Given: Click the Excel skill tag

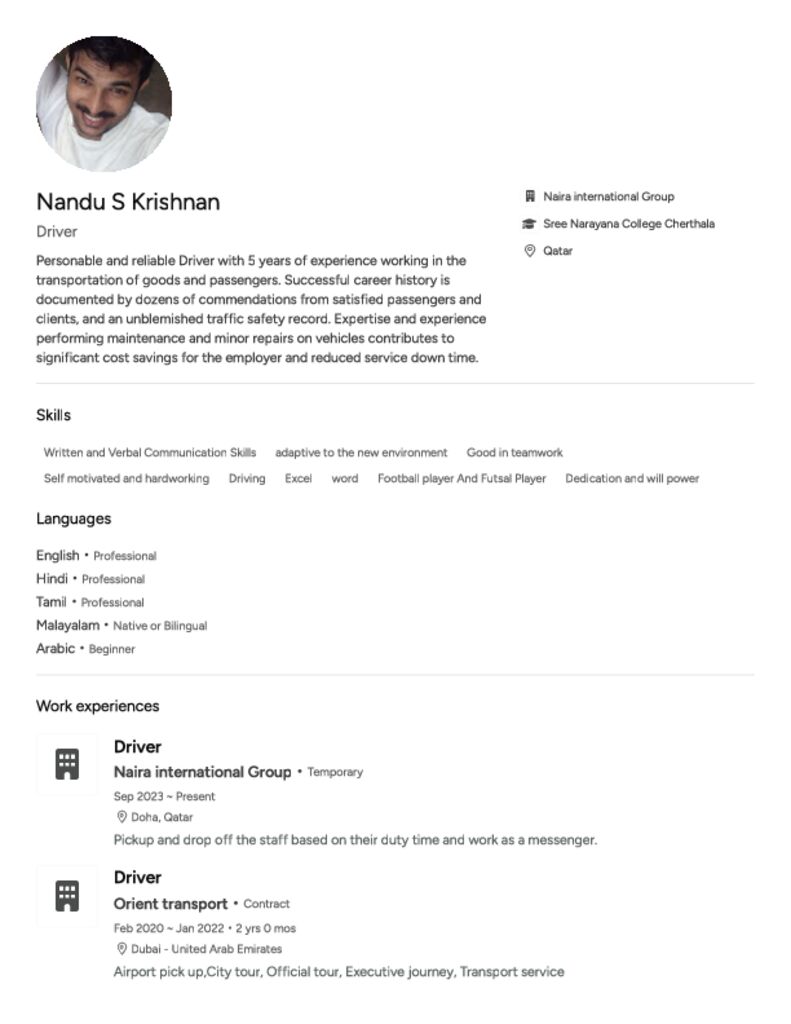Looking at the screenshot, I should pyautogui.click(x=299, y=479).
